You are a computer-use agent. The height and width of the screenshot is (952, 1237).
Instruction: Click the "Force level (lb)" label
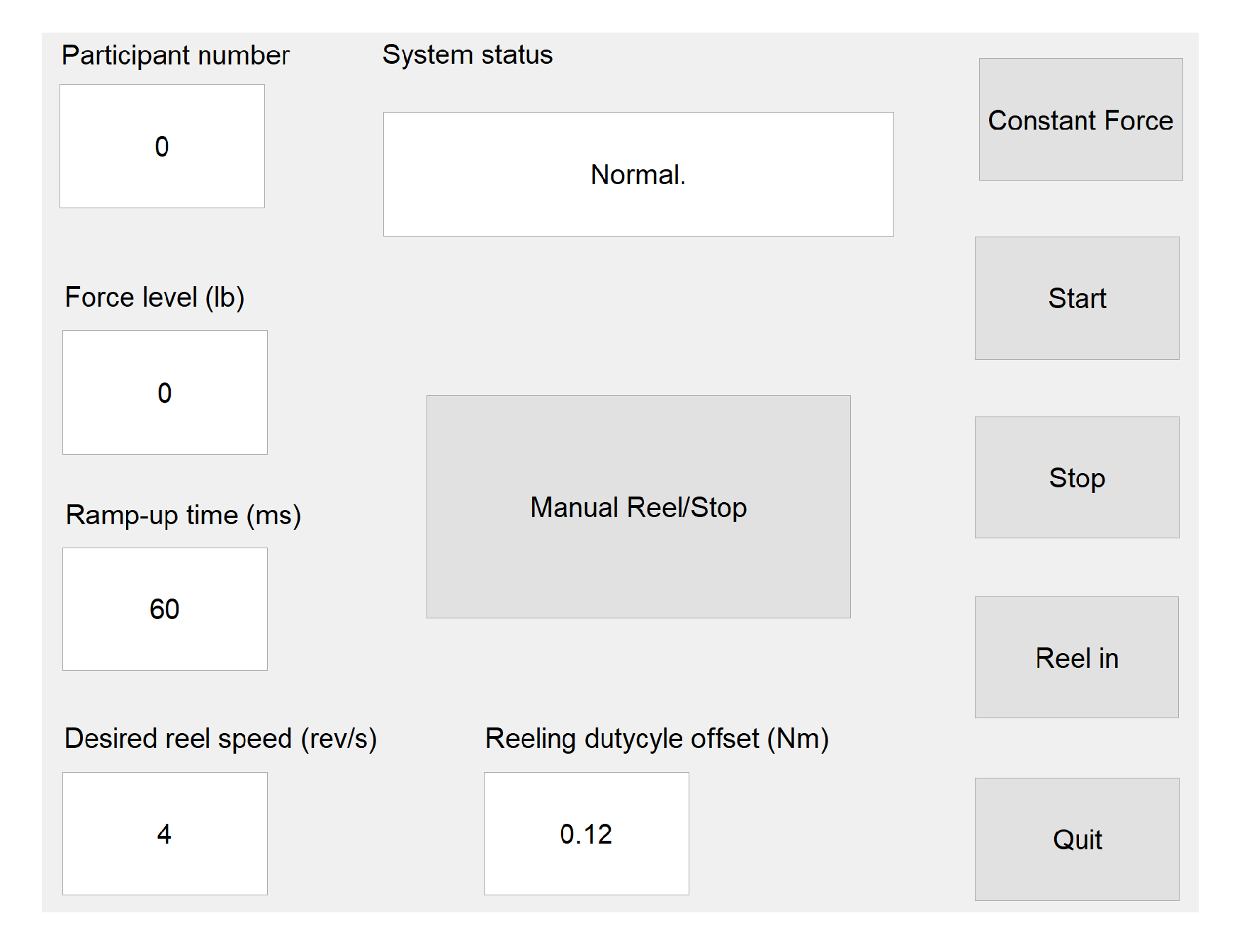(154, 297)
